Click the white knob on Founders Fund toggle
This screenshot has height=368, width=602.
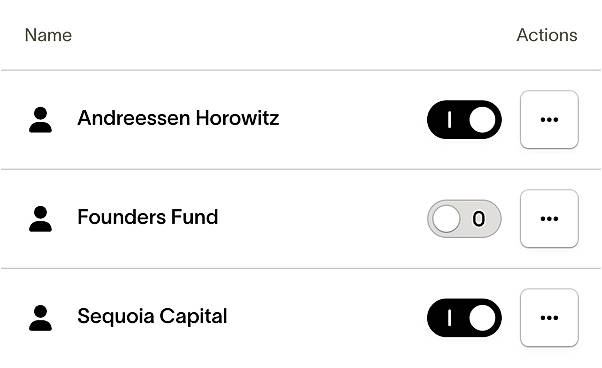(x=446, y=219)
